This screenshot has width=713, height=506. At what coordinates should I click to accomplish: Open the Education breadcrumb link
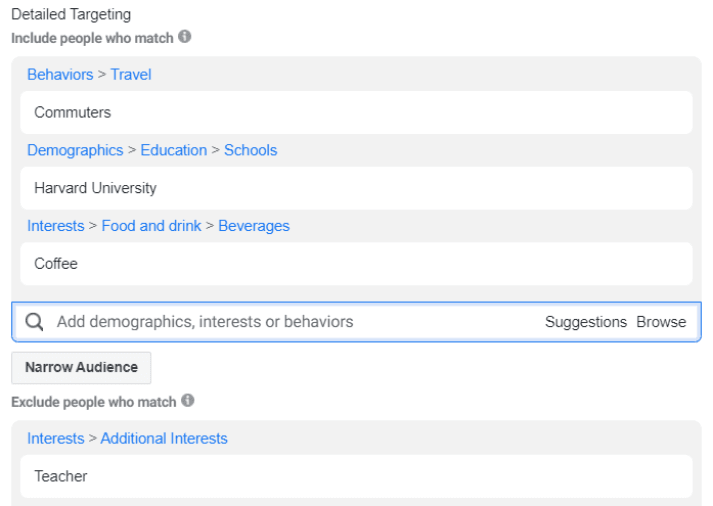click(x=174, y=150)
